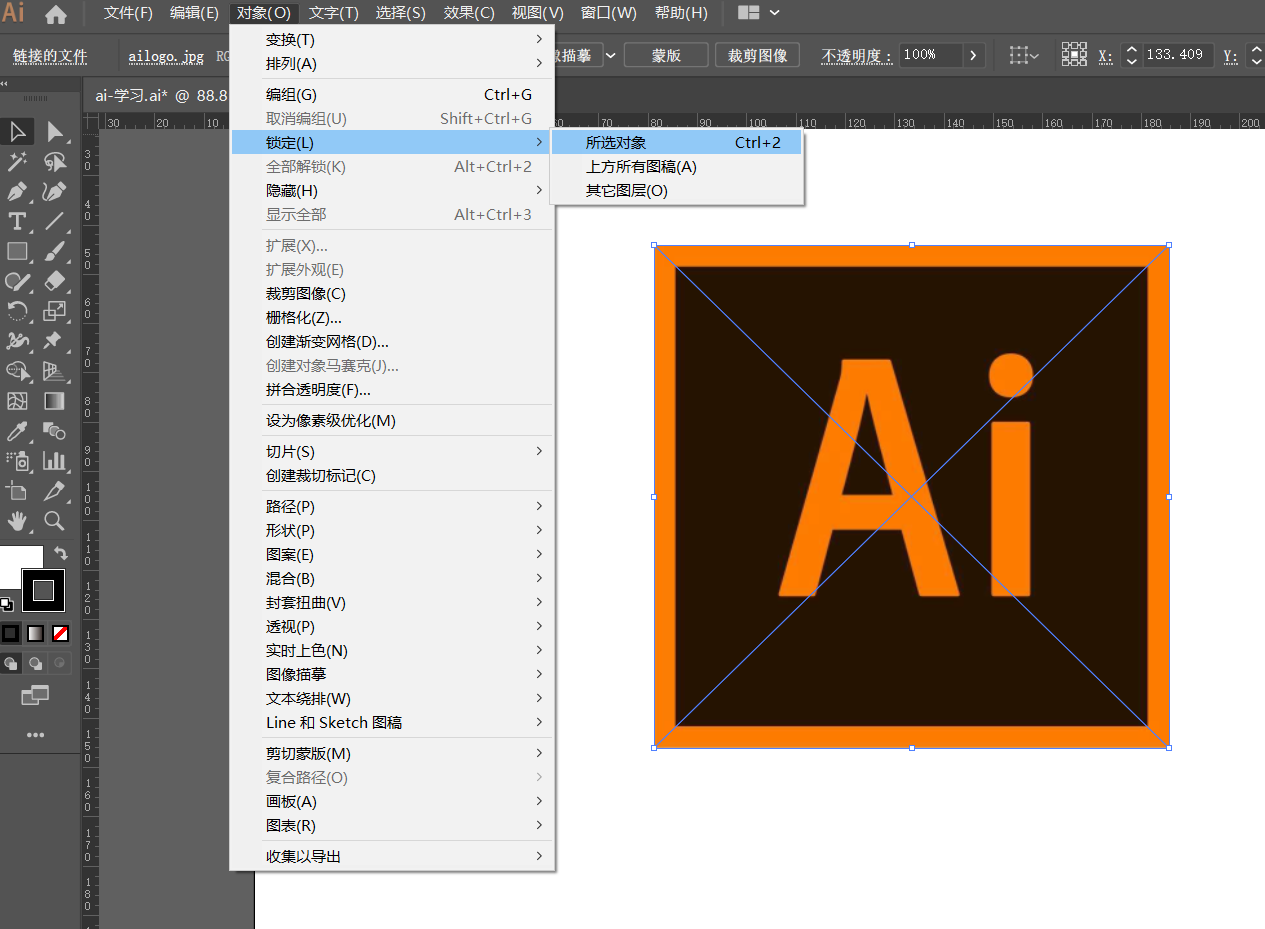Screen dimensions: 1265x929
Task: Select the Eraser tool
Action: pos(55,281)
